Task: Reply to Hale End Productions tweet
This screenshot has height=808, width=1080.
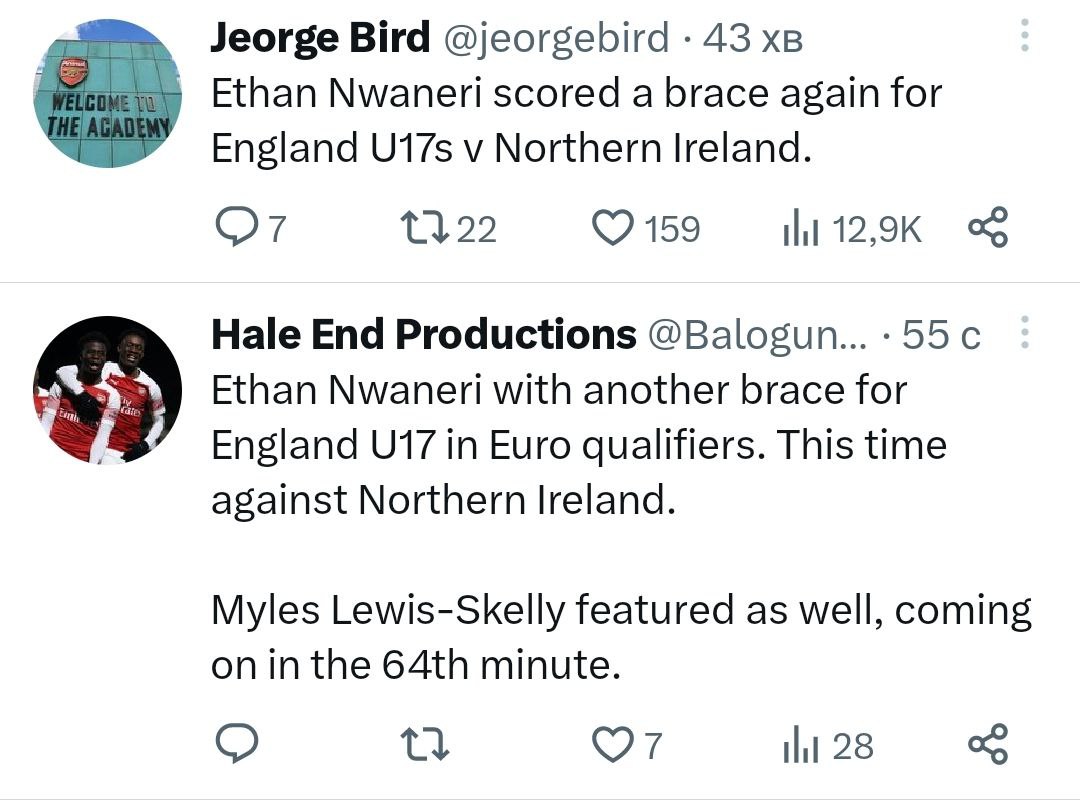Action: 238,745
